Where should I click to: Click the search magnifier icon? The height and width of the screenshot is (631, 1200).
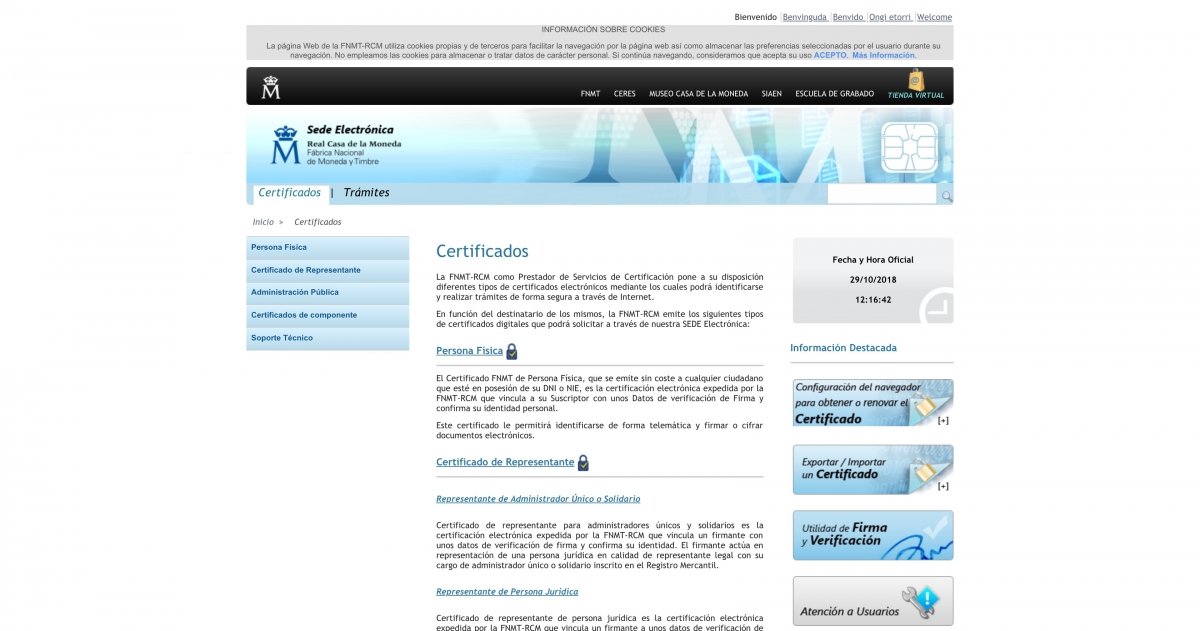[946, 196]
